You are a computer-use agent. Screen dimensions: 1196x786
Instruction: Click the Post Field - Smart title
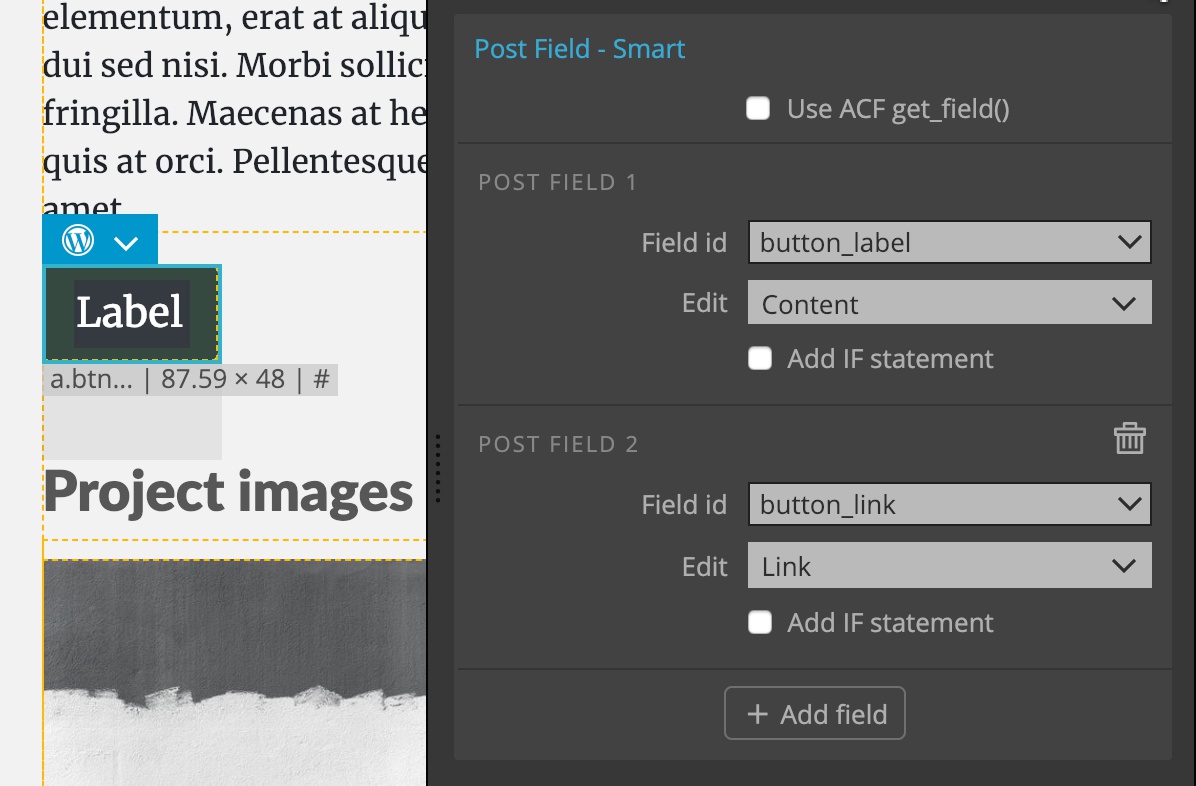[x=580, y=49]
